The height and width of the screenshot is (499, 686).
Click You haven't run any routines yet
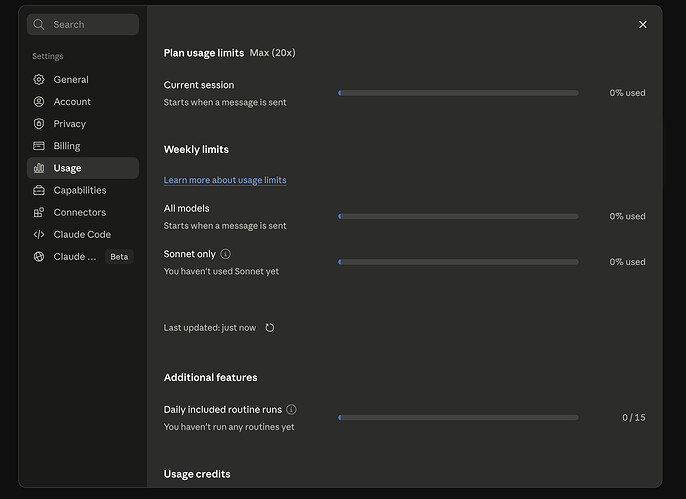click(x=229, y=427)
